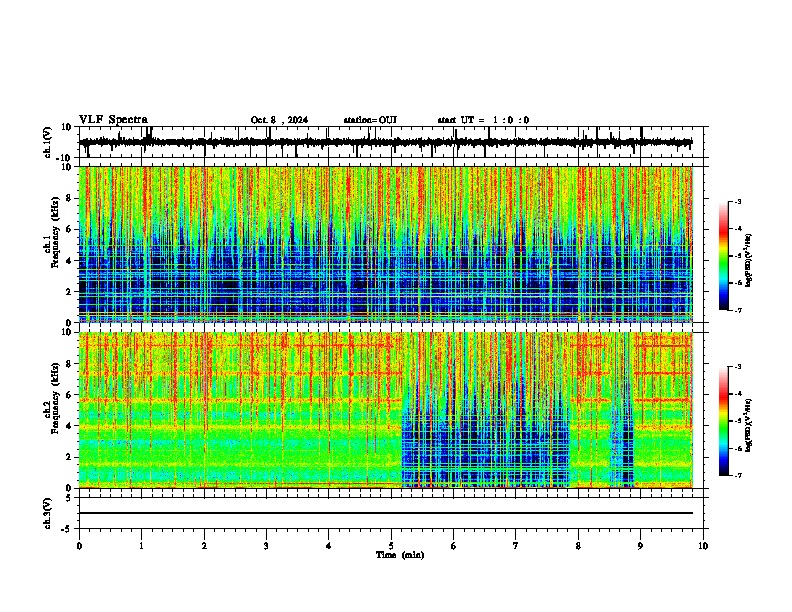Click the log(PSD) label beside the ch.2 colorbar
Screen dimensions: 792x612
click(749, 426)
